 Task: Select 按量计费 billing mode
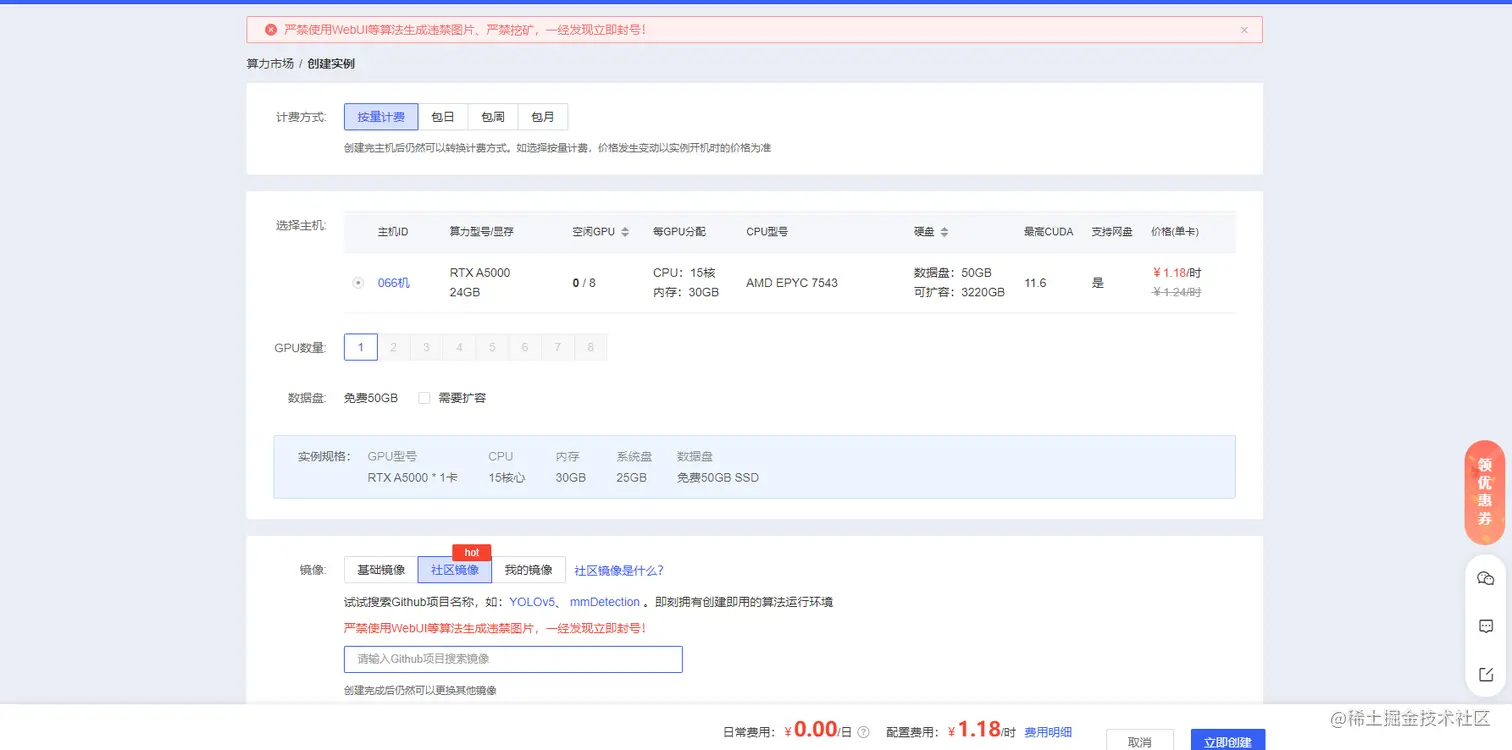(381, 117)
